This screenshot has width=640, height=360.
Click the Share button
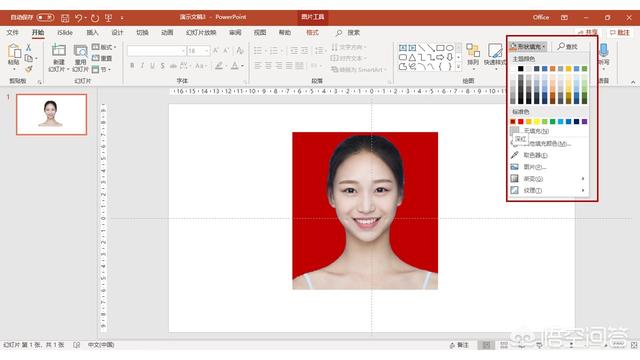(587, 33)
